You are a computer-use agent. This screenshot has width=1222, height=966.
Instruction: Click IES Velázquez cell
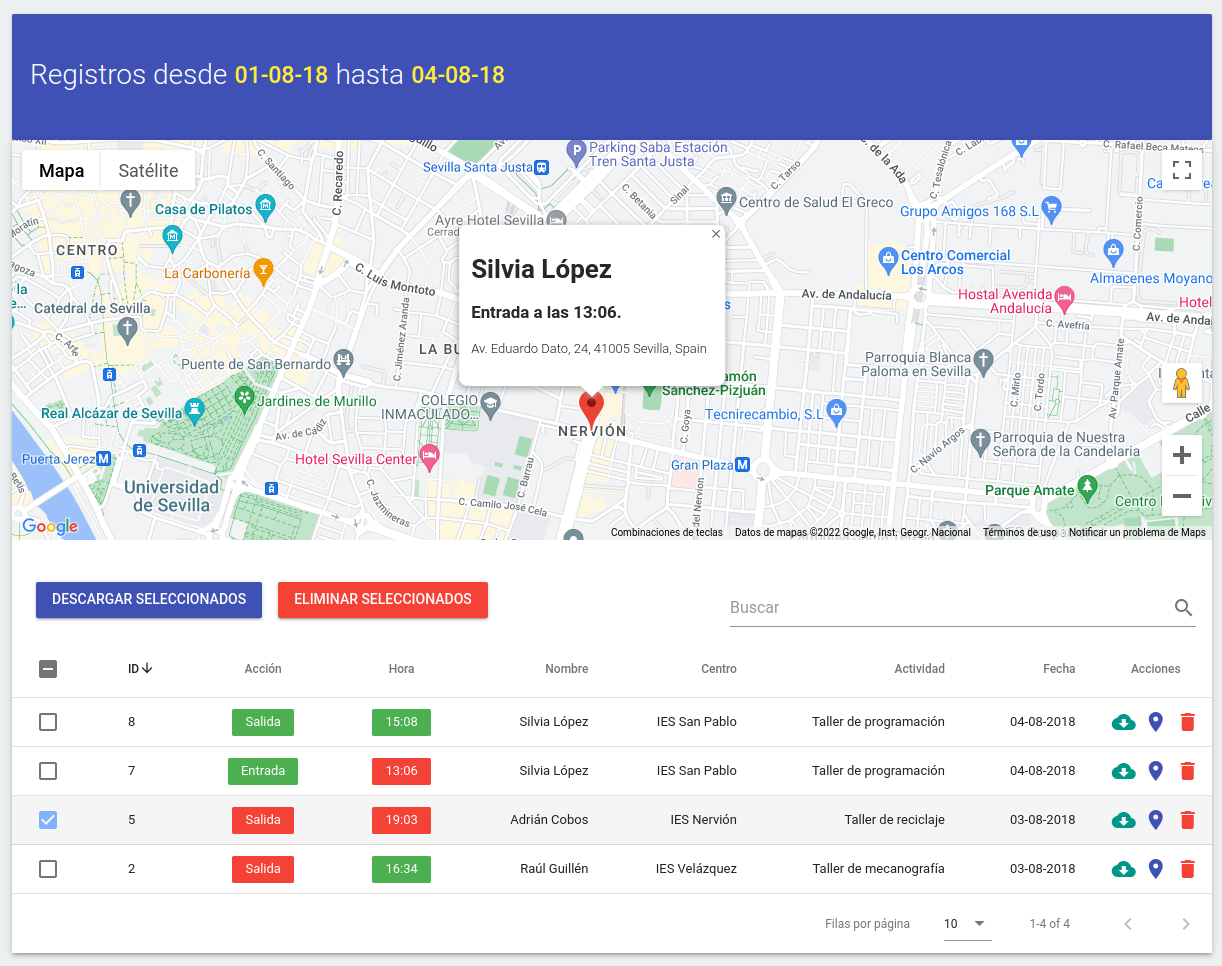tap(696, 869)
